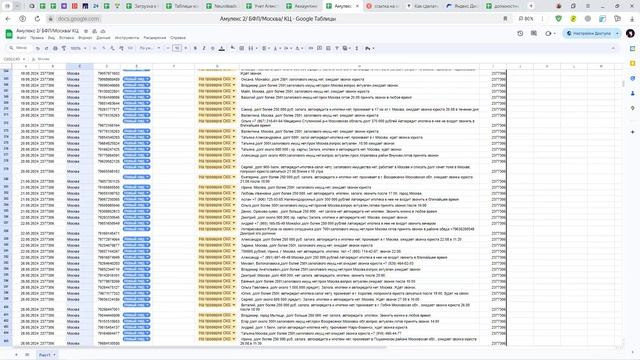Open a new browser tab
This screenshot has width=640, height=360.
tap(531, 6)
